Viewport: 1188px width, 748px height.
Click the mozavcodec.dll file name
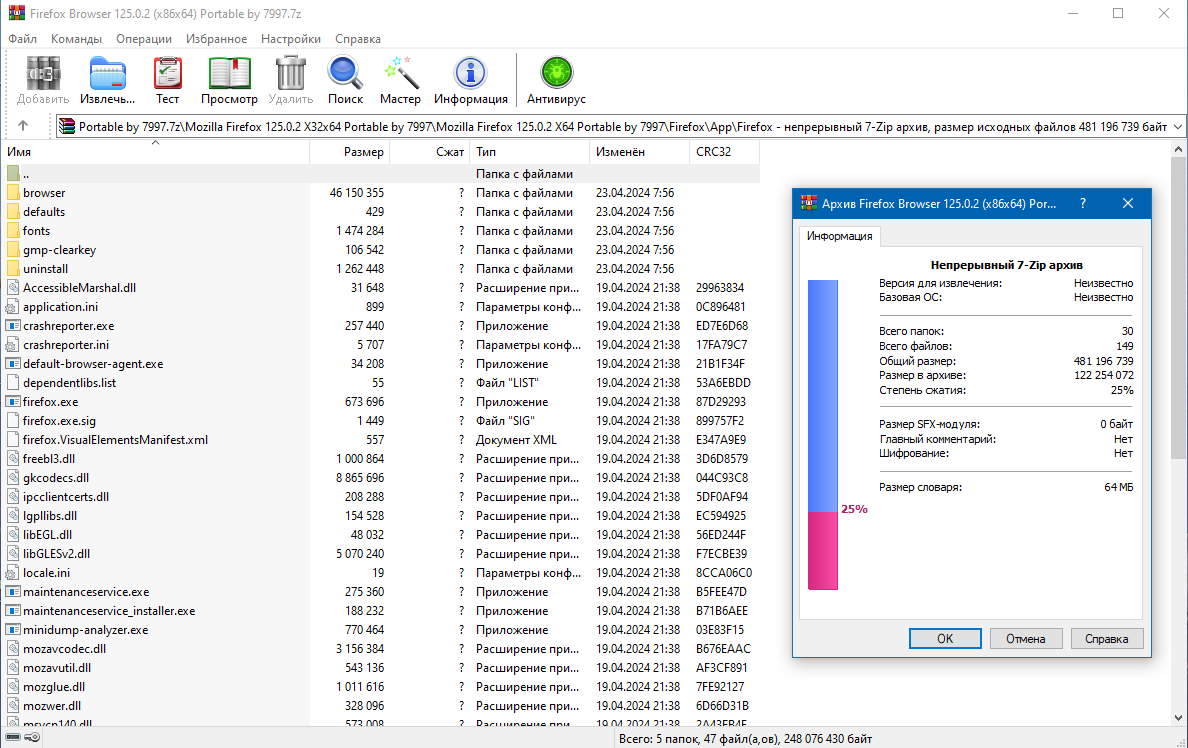pos(64,649)
